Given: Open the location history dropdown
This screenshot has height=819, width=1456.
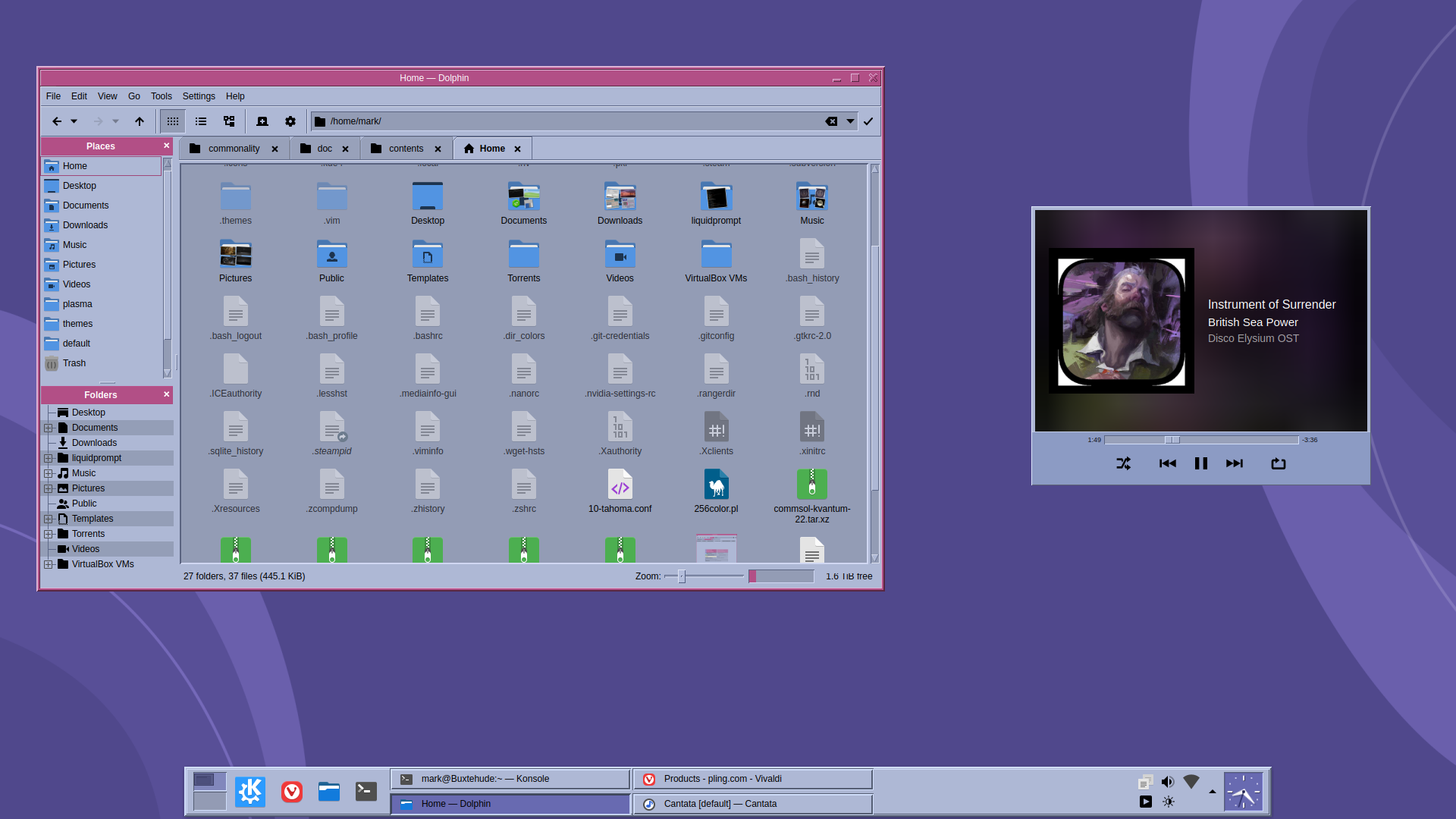Looking at the screenshot, I should click(x=850, y=121).
